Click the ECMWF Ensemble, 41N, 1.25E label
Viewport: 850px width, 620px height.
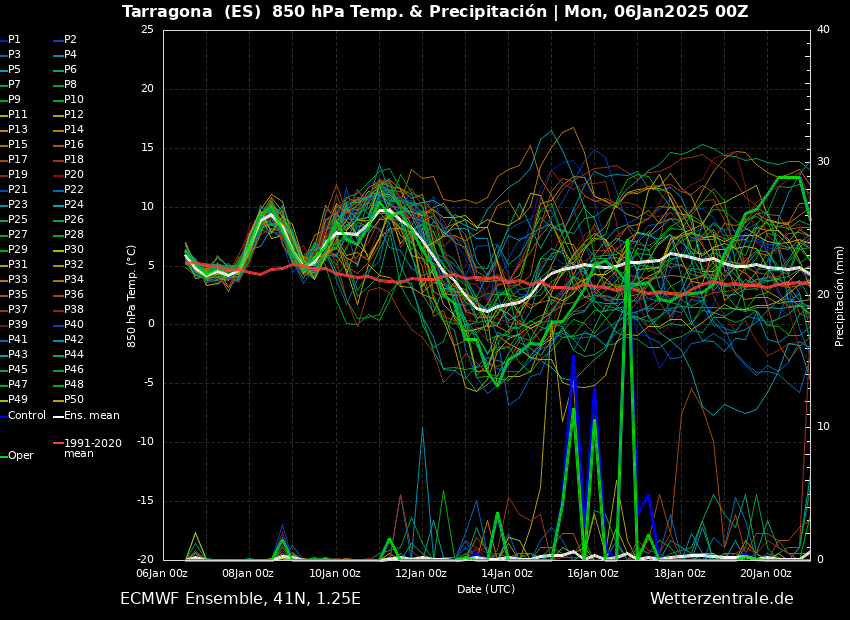tap(238, 598)
